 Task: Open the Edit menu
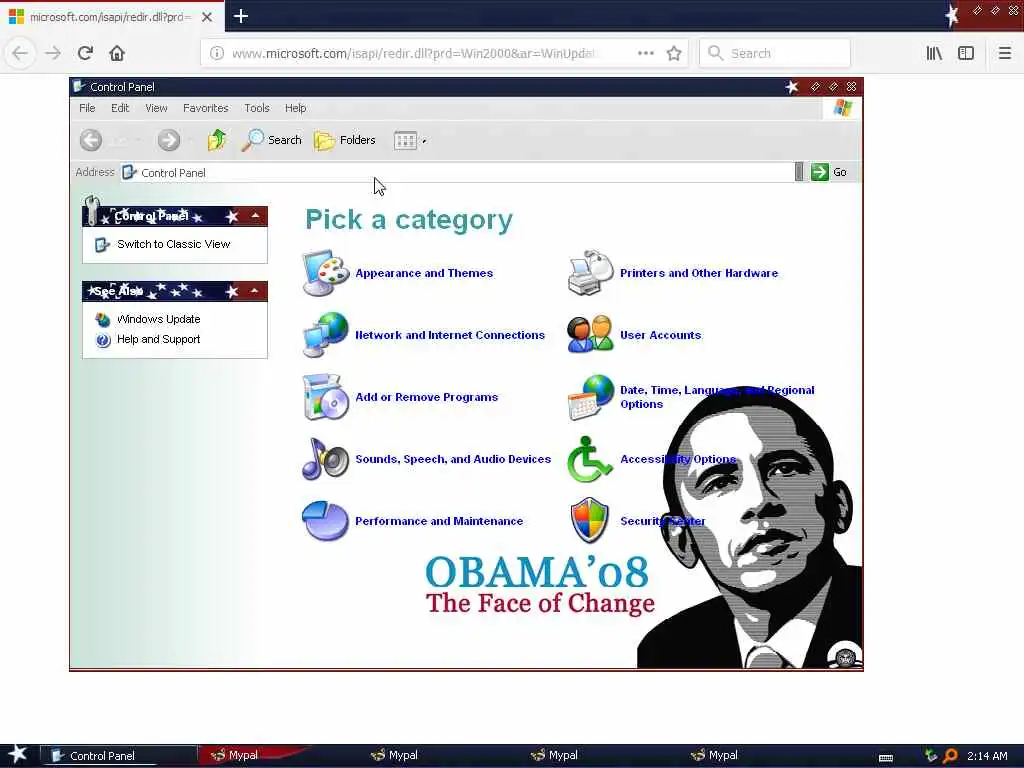(x=120, y=108)
